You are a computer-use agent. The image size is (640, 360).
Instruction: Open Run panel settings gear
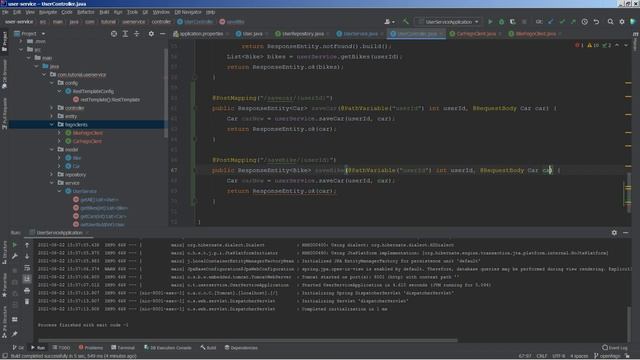(614, 233)
